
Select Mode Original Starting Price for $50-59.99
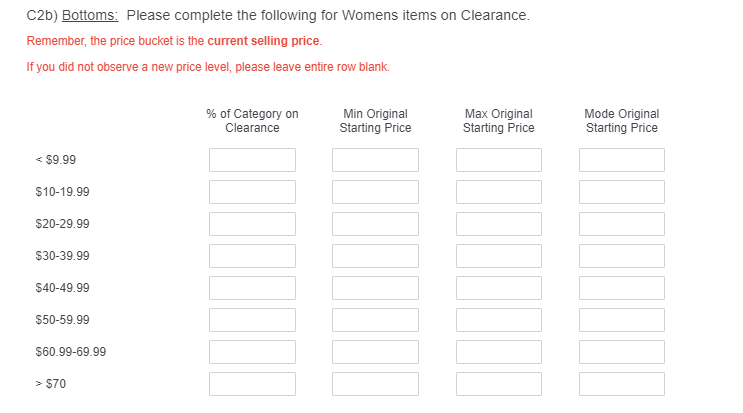622,320
